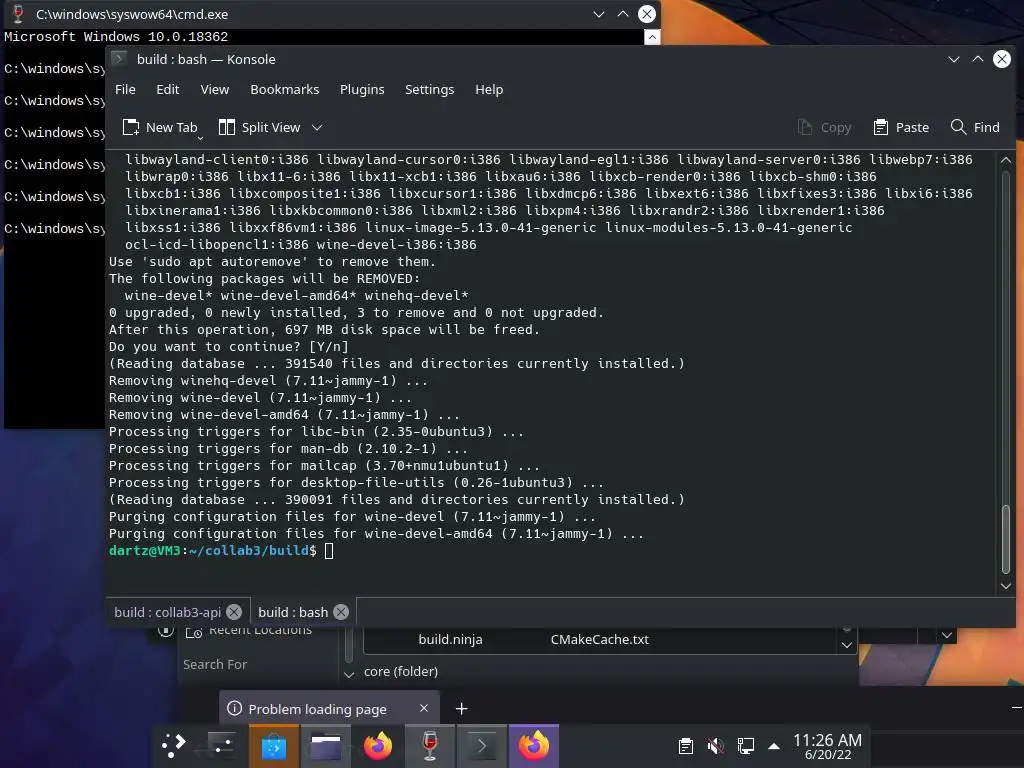
Task: Click the Konsole scrollbar up arrow
Action: click(x=1006, y=160)
